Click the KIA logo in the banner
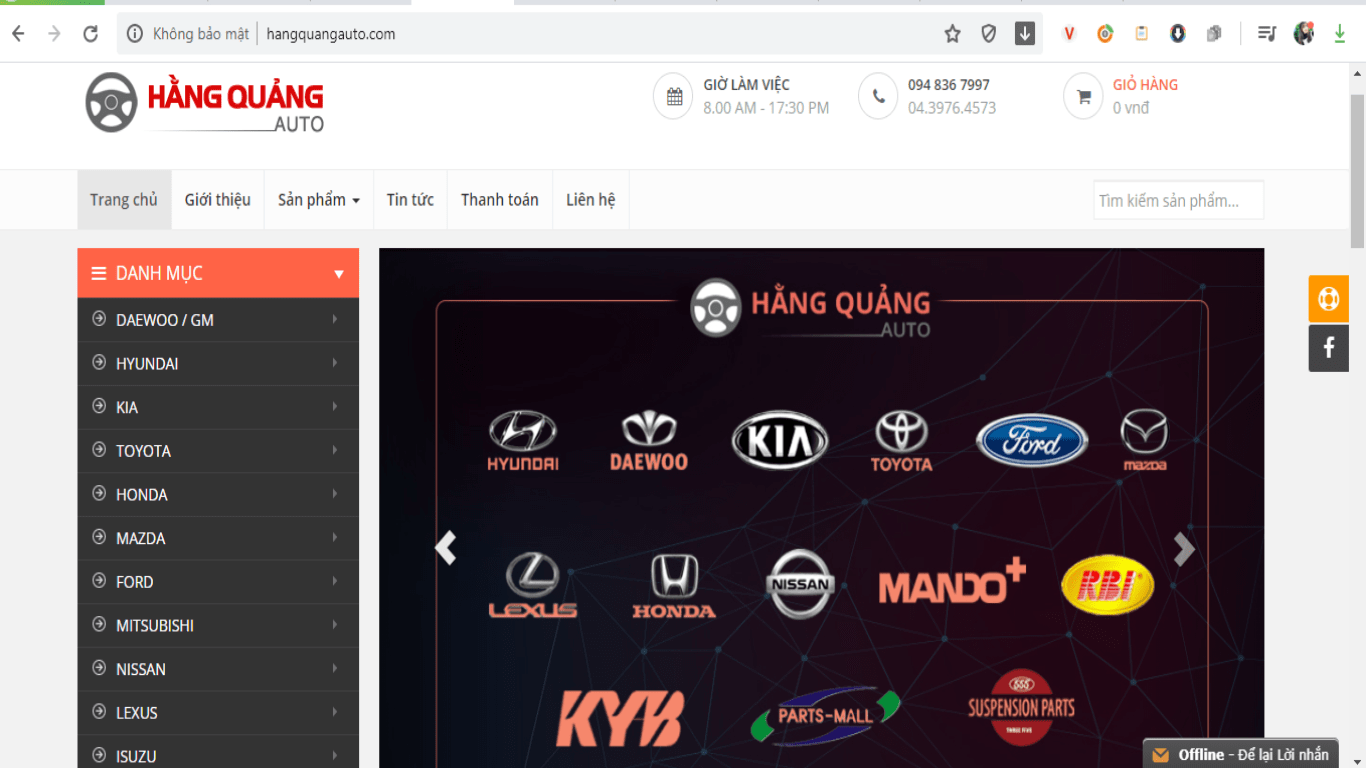The width and height of the screenshot is (1366, 768). coord(780,440)
